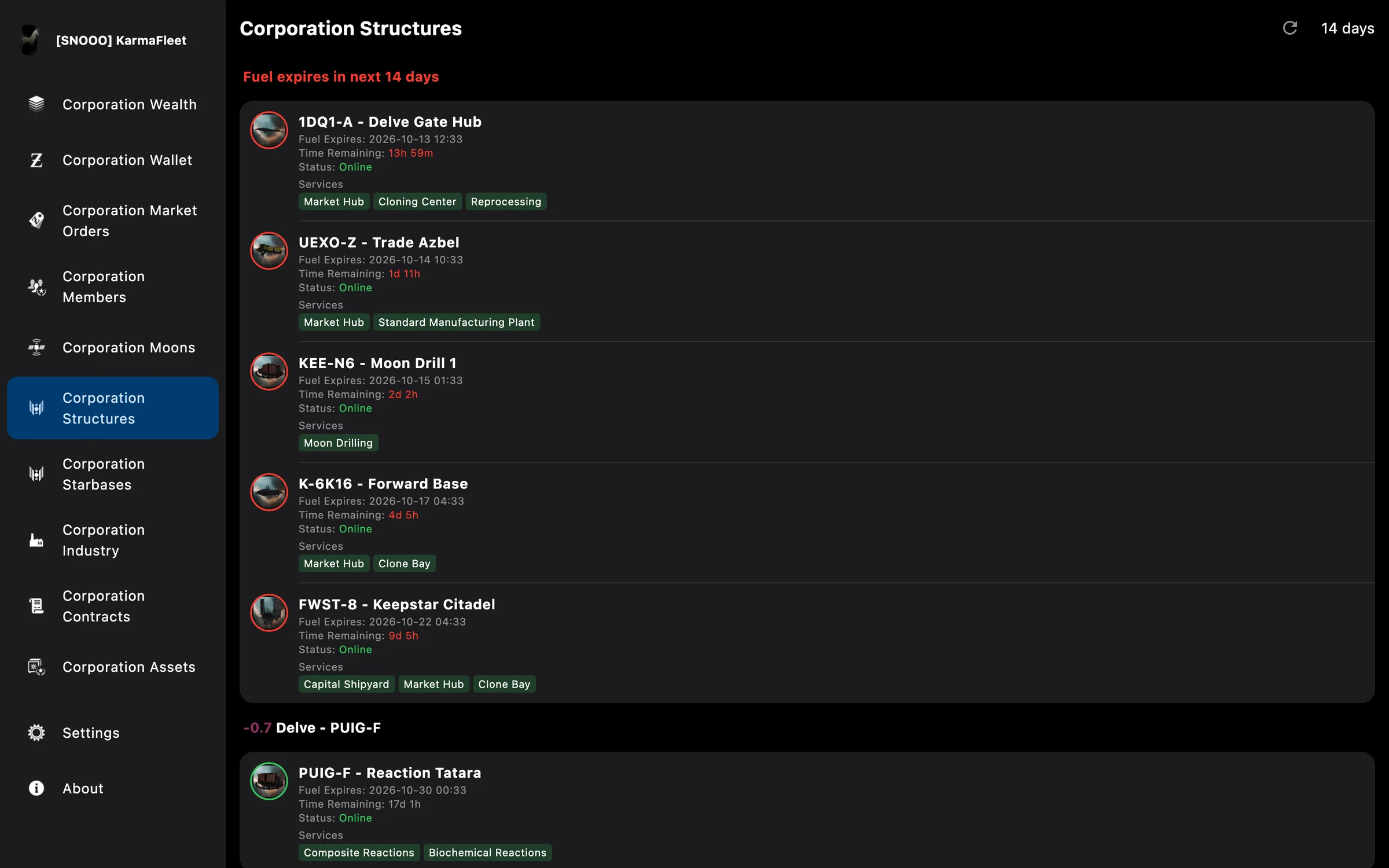Image resolution: width=1389 pixels, height=868 pixels.
Task: Click the Moon Drilling service tag
Action: [339, 443]
